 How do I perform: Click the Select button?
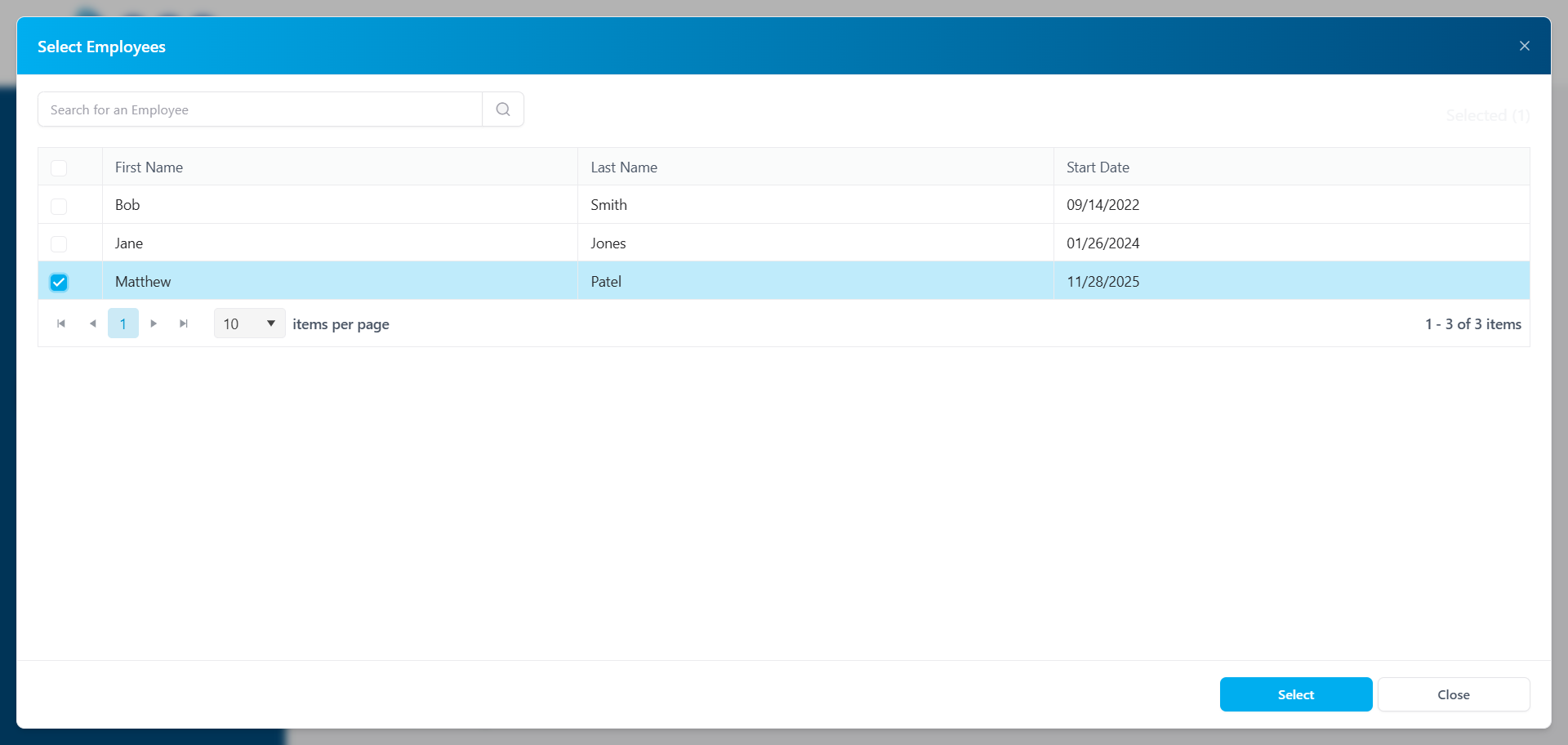(1295, 694)
